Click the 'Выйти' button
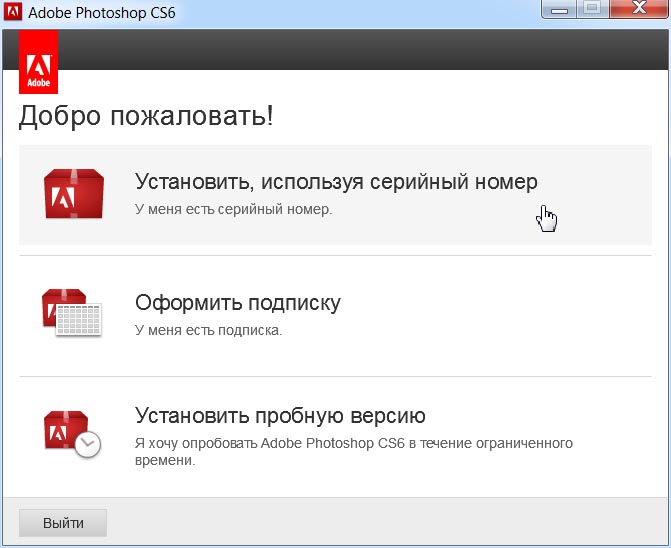The width and height of the screenshot is (671, 548). point(63,523)
